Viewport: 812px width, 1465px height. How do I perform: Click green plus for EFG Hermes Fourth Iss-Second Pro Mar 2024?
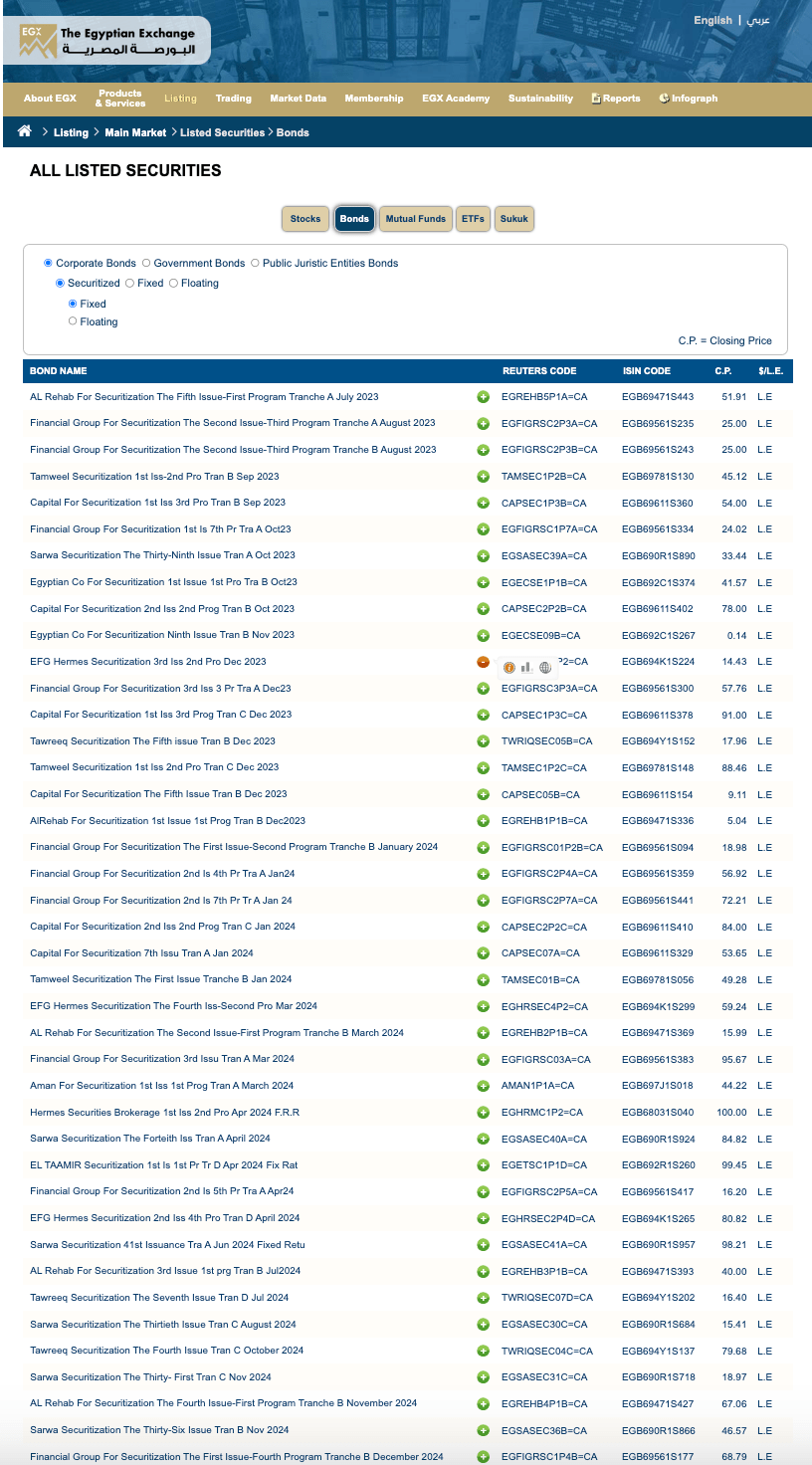[483, 1006]
